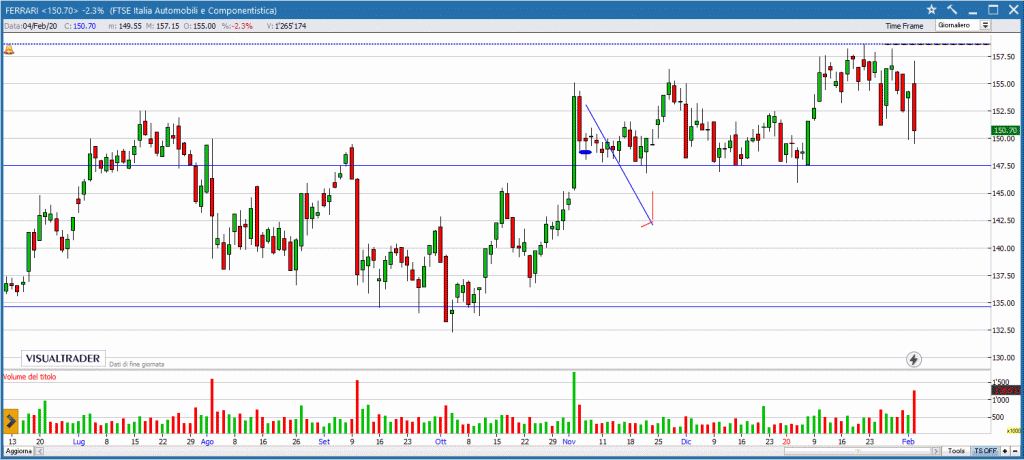Click the alert bell icon on the chart
Screen dimensions: 1024x460
click(x=9, y=50)
